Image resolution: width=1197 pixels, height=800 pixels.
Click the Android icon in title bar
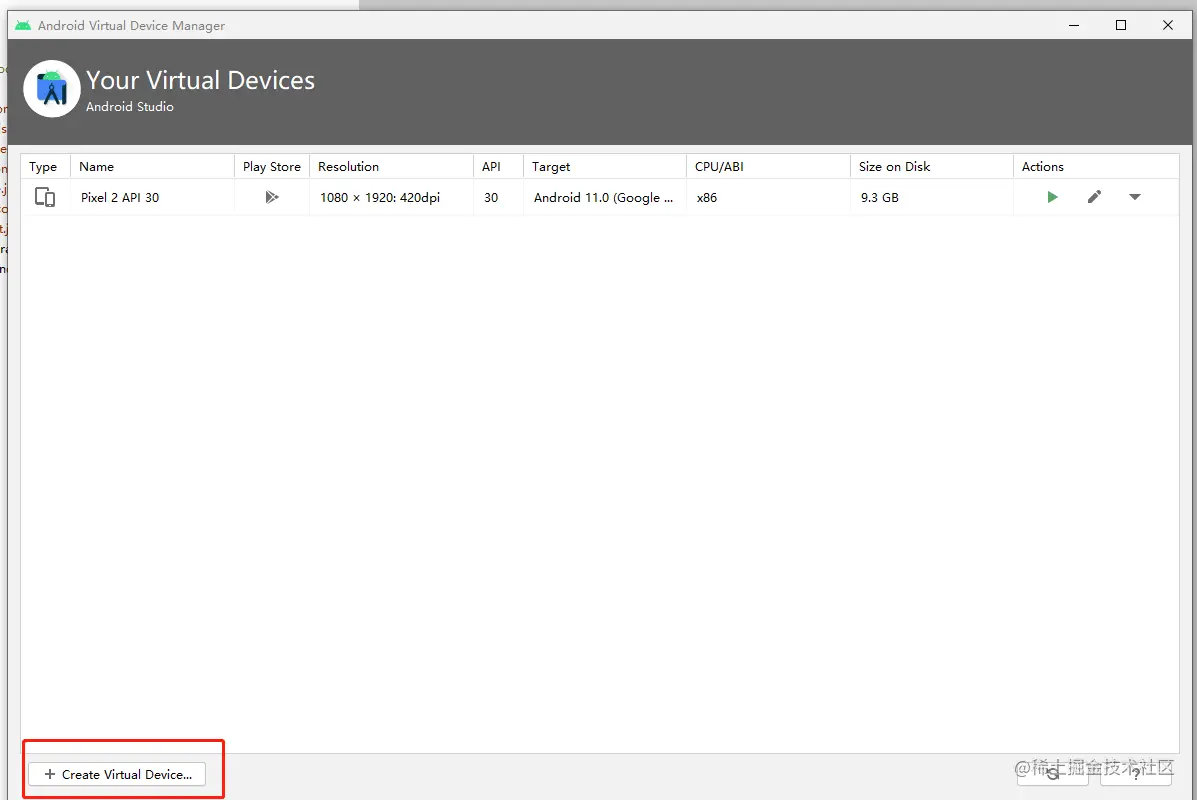pos(23,25)
